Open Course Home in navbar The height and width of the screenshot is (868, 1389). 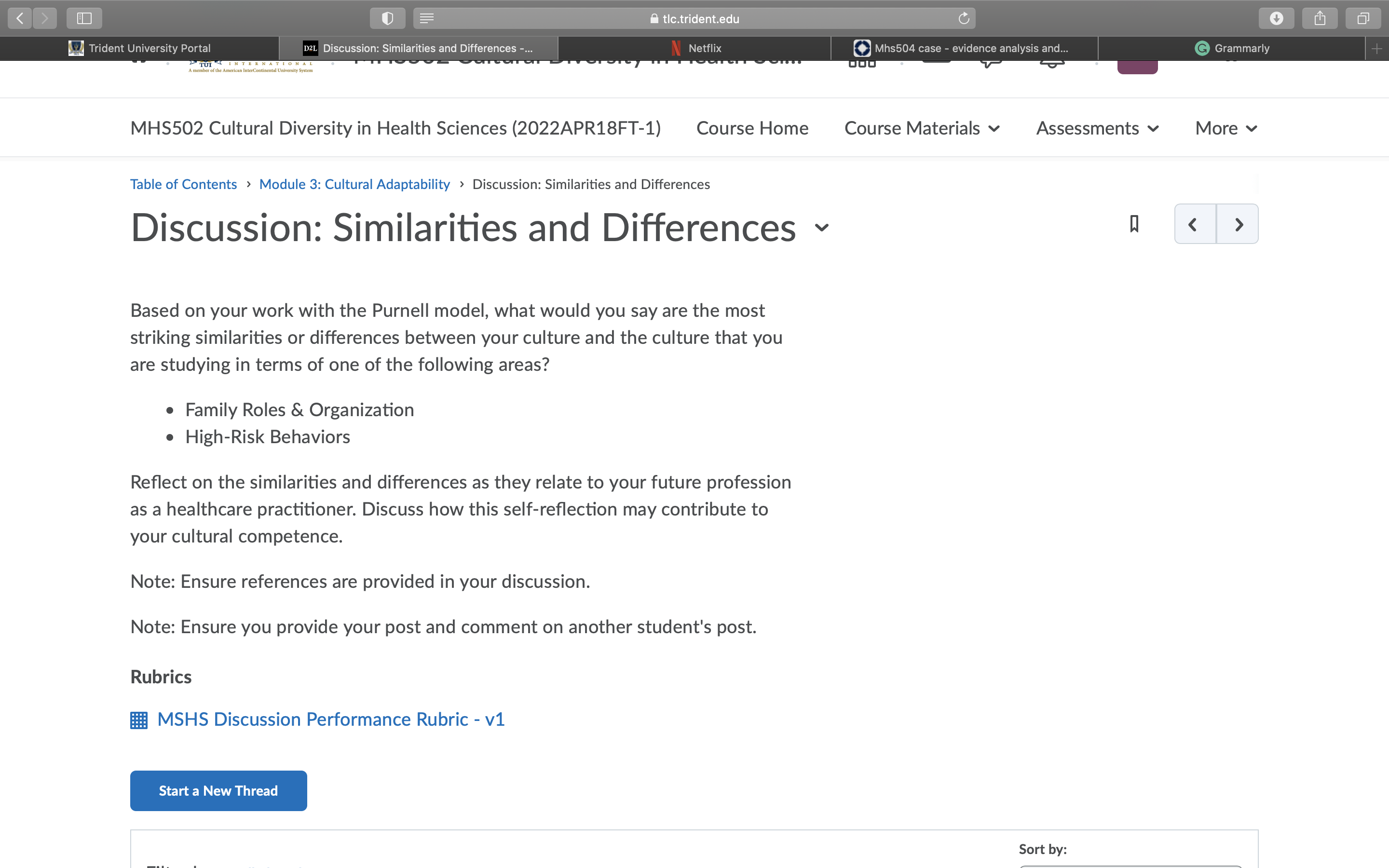point(752,128)
